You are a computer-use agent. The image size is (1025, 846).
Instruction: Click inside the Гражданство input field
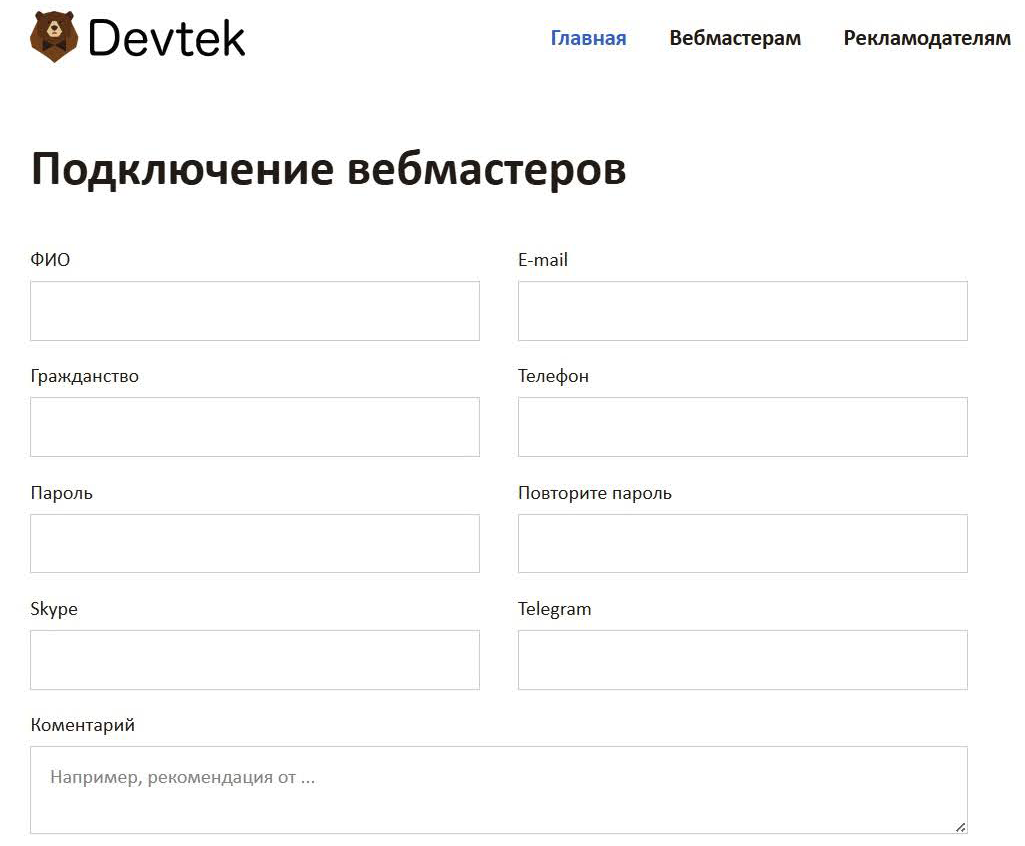pyautogui.click(x=254, y=426)
